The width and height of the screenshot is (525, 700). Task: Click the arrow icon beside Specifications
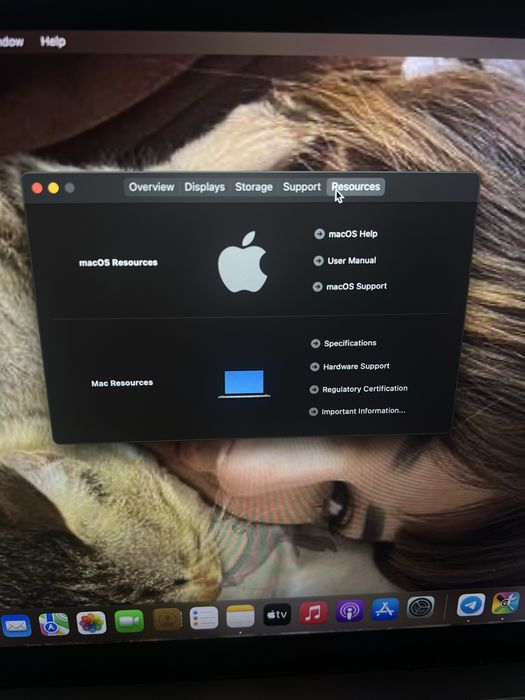[x=315, y=343]
